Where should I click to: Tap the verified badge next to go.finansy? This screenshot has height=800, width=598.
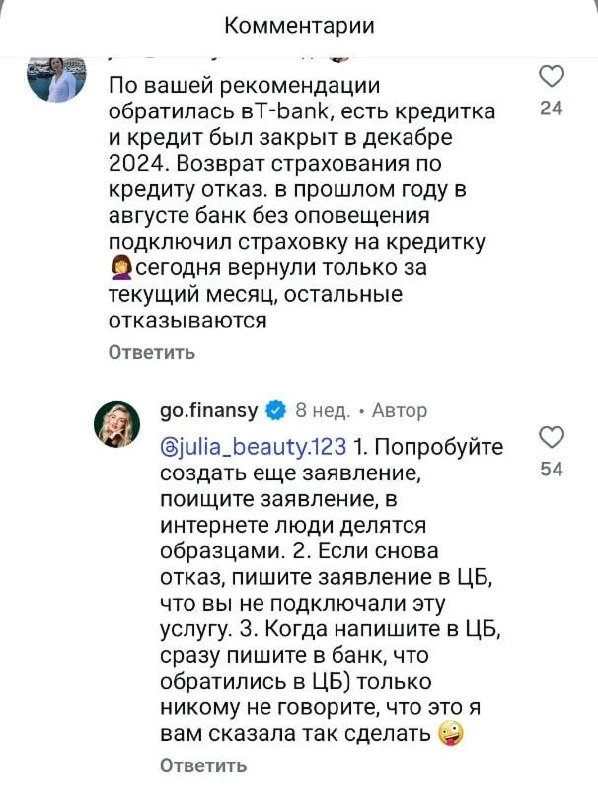coord(276,410)
